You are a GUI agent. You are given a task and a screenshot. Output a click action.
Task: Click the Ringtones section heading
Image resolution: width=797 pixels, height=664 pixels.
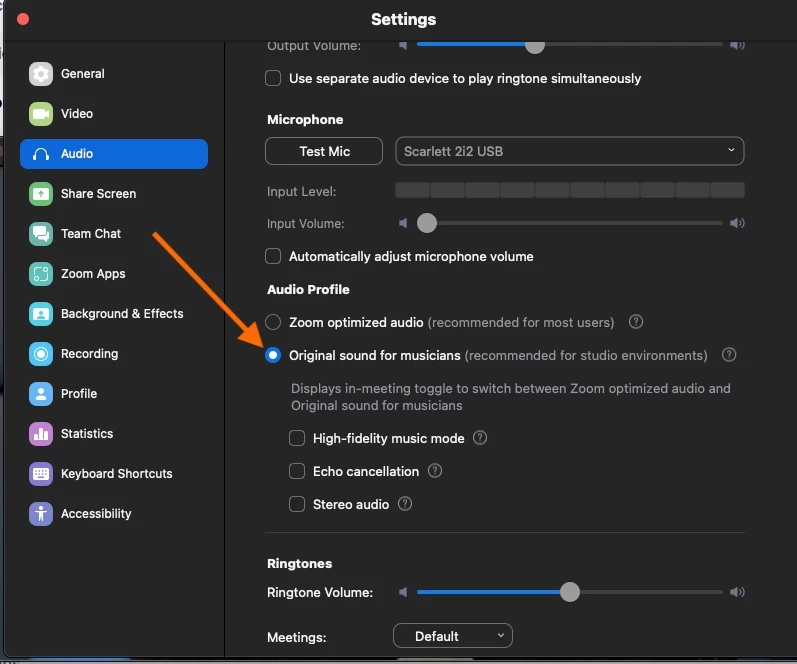299,564
